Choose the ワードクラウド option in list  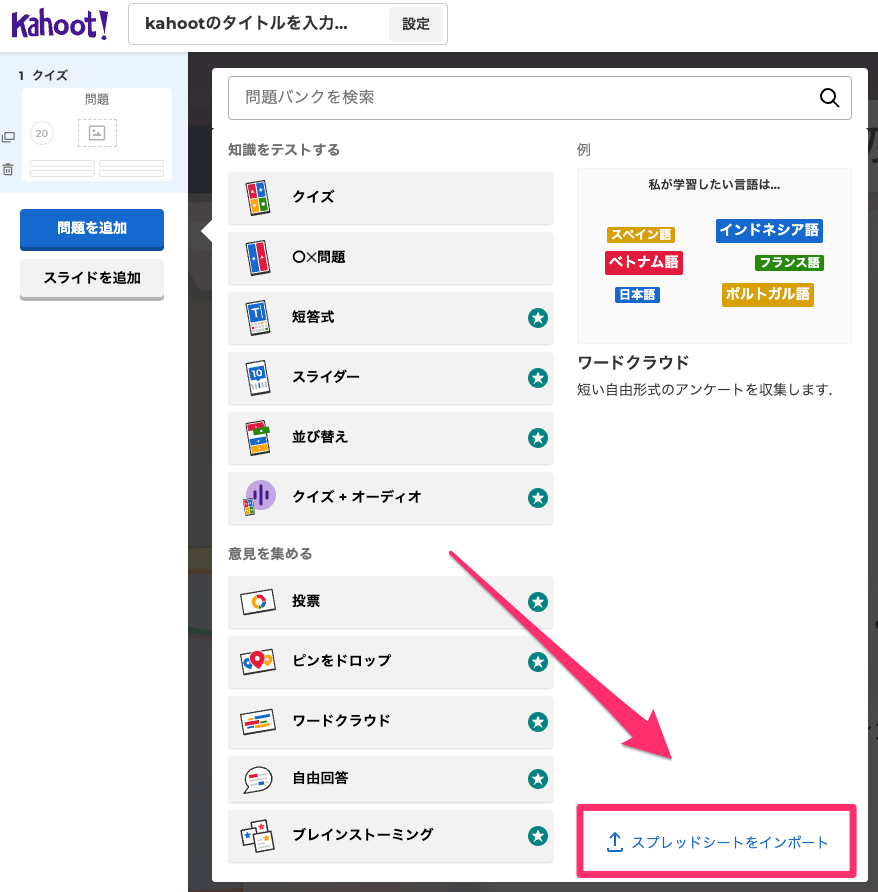tap(390, 722)
